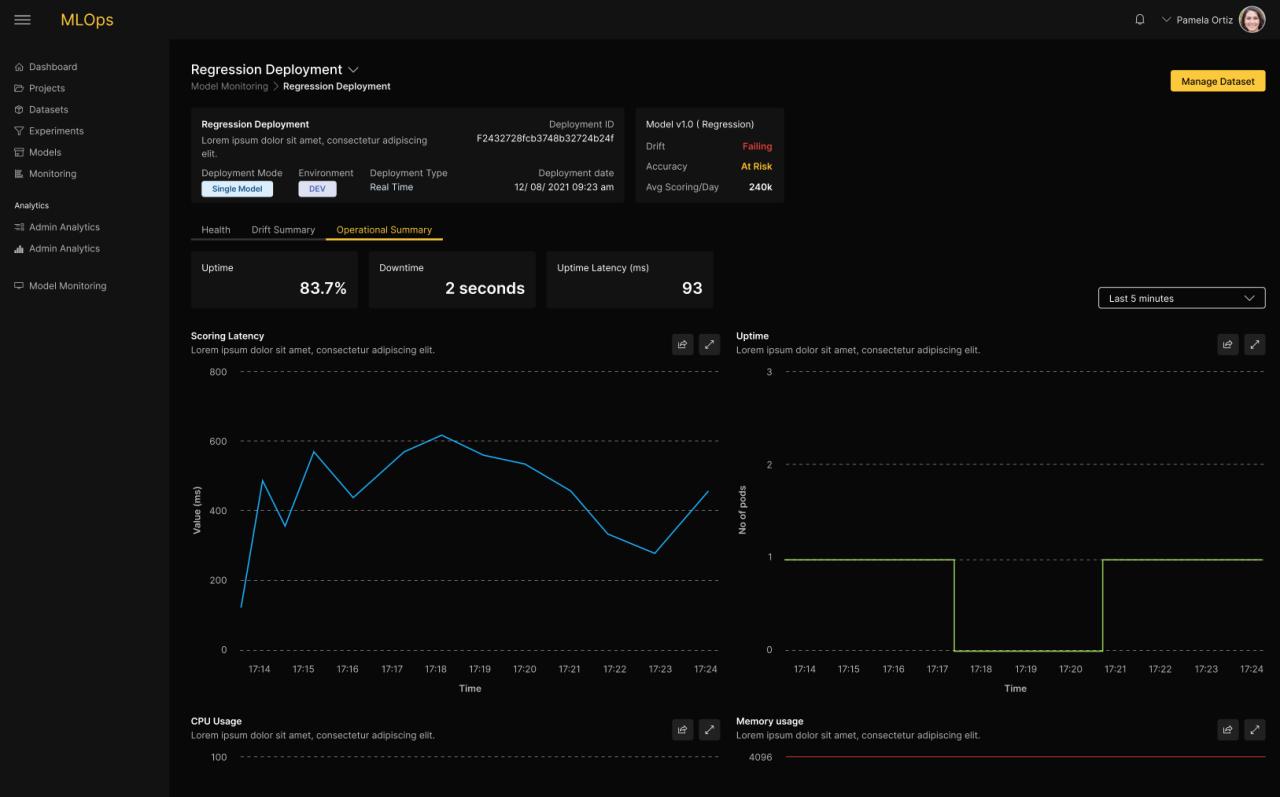Image resolution: width=1280 pixels, height=797 pixels.
Task: Open the Pamela Ortiz user menu
Action: pos(1197,20)
